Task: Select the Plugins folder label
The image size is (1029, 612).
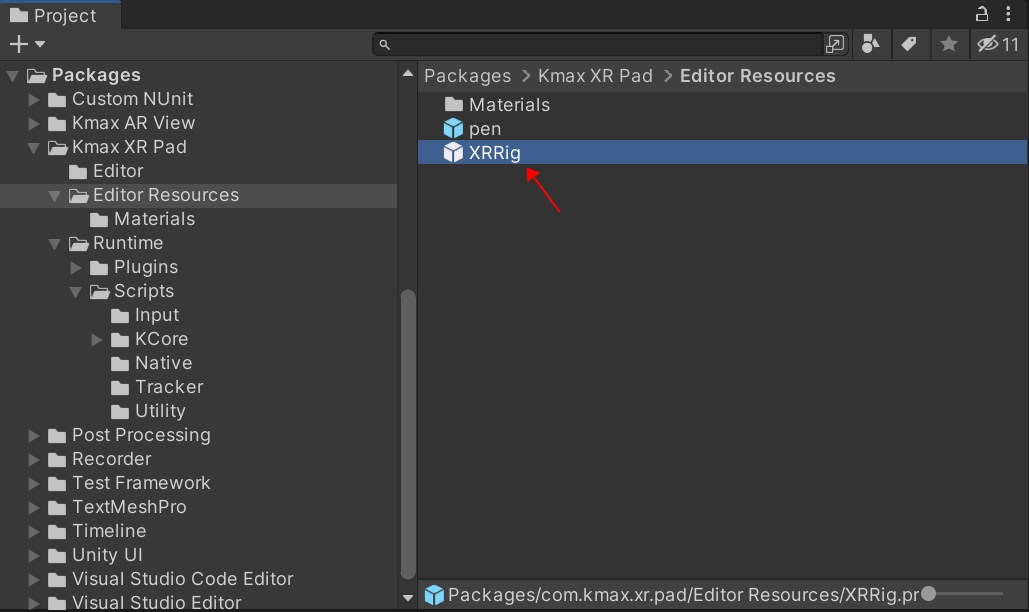Action: click(x=146, y=267)
